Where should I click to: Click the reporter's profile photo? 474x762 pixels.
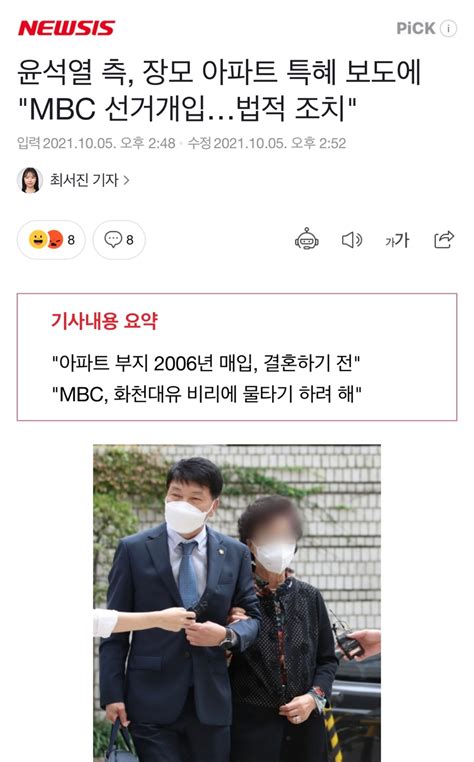[30, 180]
